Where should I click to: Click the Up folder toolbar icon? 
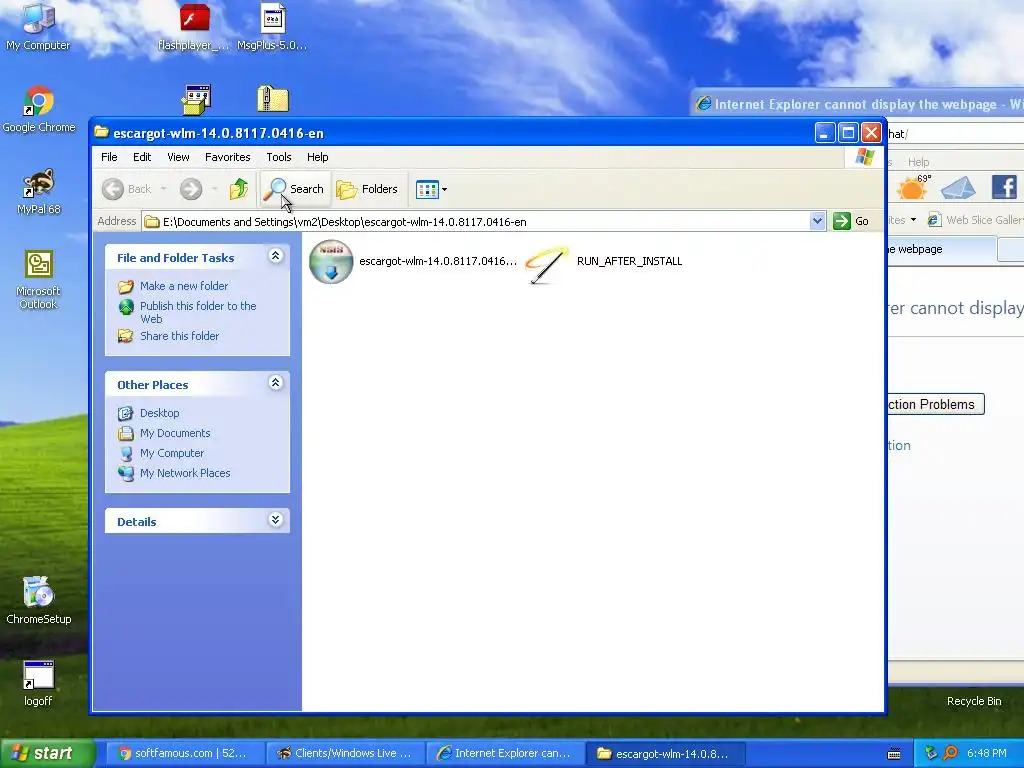pos(239,189)
